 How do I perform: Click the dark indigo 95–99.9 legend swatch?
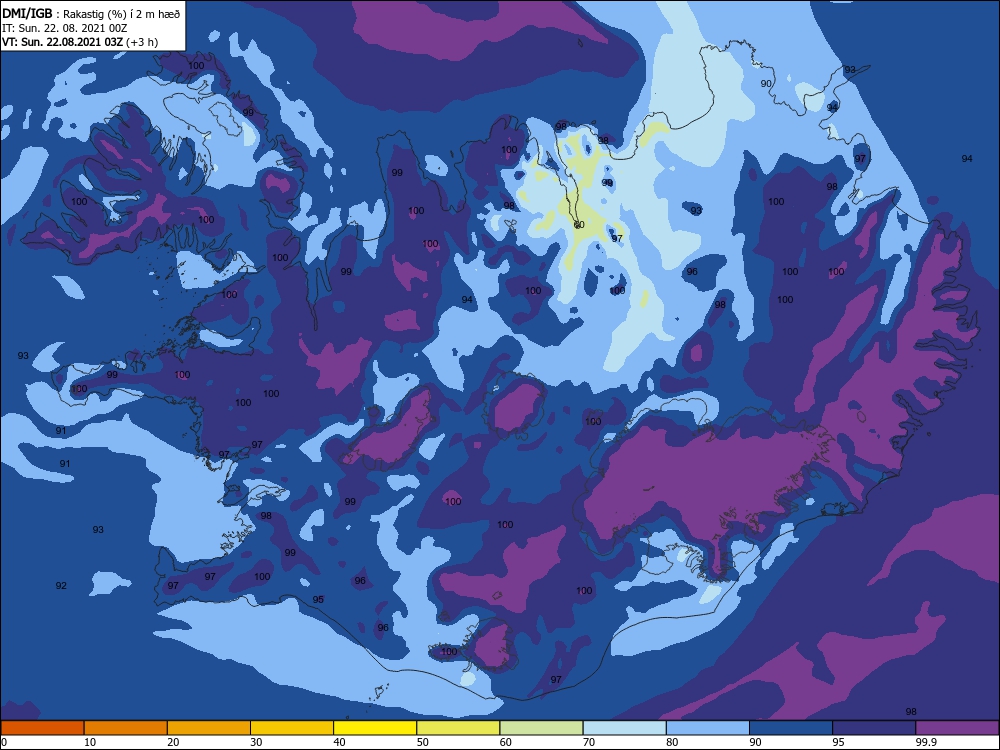(x=874, y=728)
